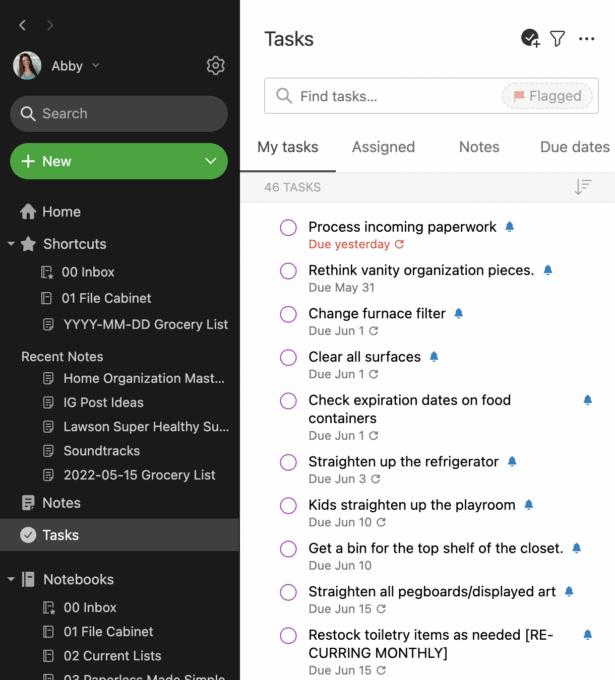Open 02 Current Lists notebook
615x680 pixels.
pyautogui.click(x=102, y=656)
